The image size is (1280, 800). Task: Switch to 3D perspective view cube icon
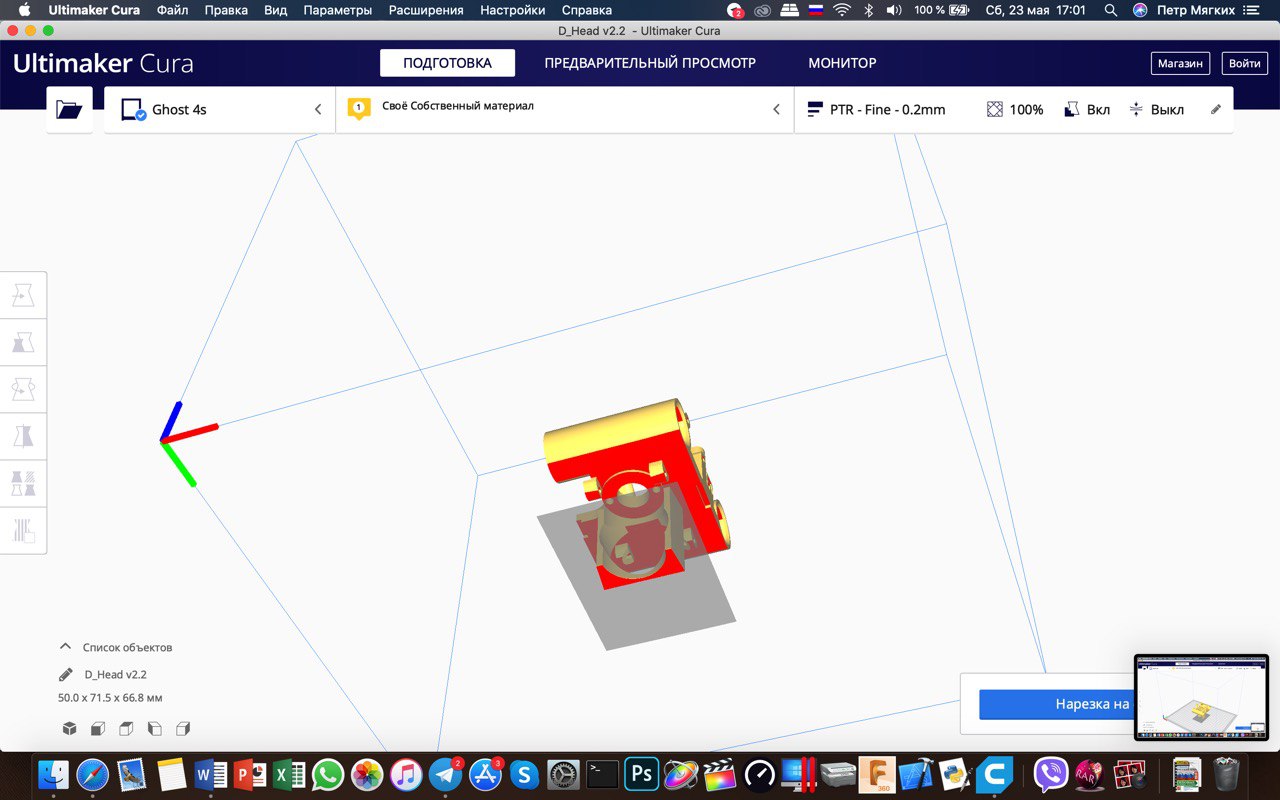pos(69,728)
